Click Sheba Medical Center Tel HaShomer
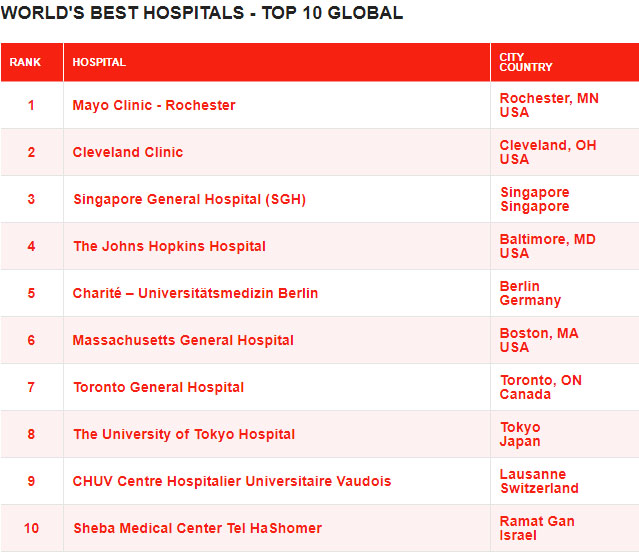The height and width of the screenshot is (557, 639). [197, 529]
